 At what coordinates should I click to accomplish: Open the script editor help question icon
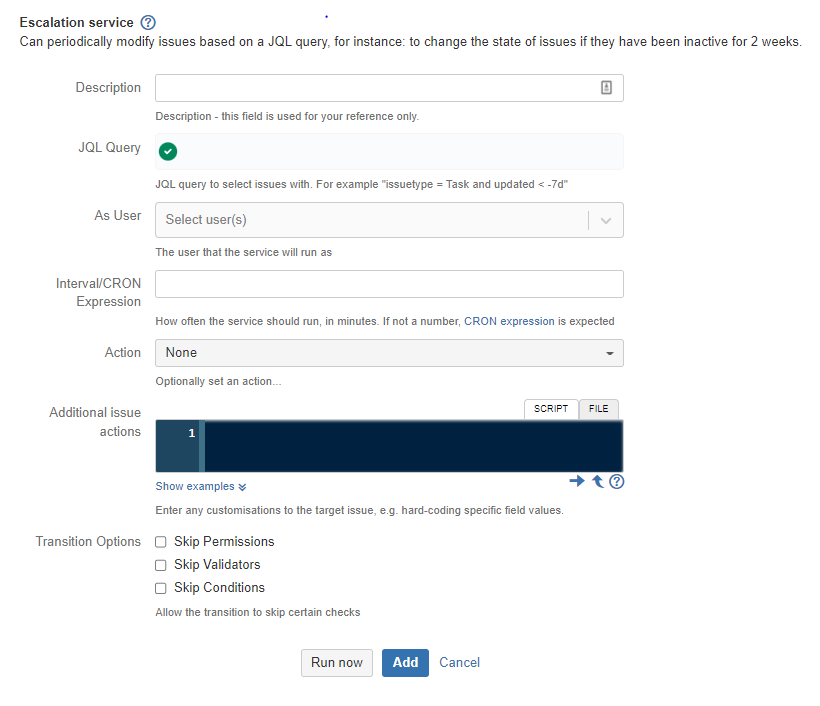[x=617, y=481]
